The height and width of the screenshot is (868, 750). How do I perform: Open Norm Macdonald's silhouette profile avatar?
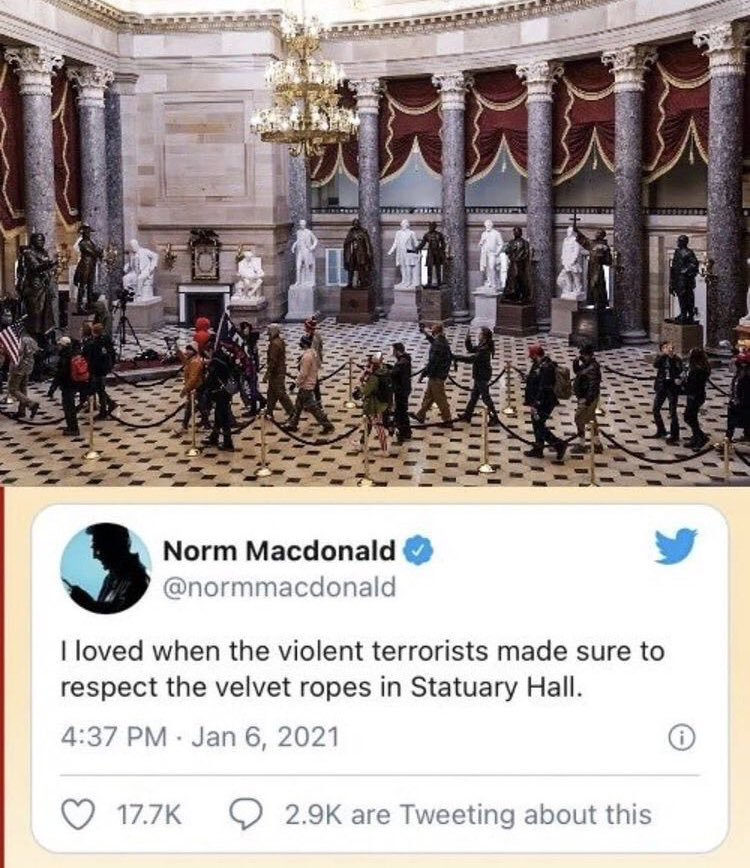pos(106,568)
